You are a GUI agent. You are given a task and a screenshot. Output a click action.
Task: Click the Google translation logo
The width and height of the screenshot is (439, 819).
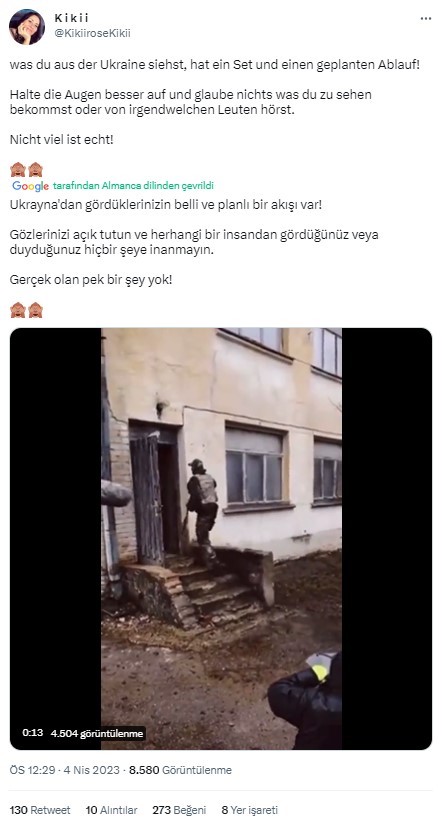tap(30, 186)
